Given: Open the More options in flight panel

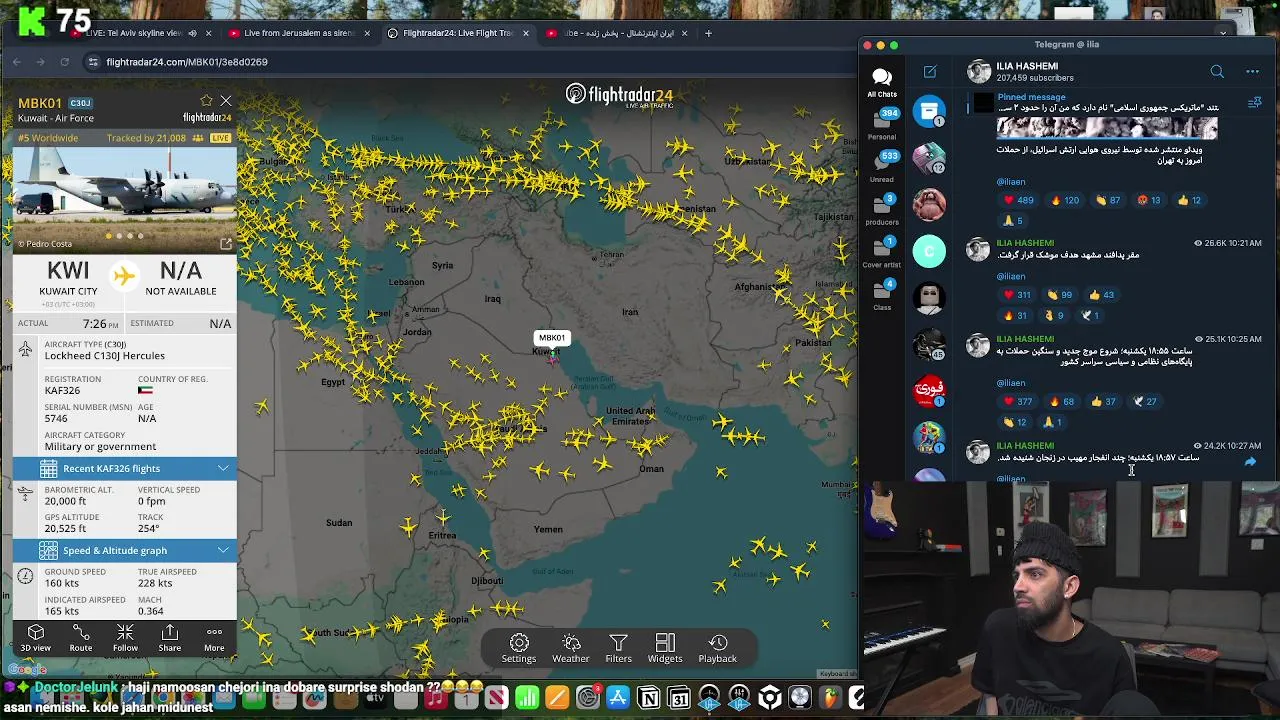Looking at the screenshot, I should coord(214,638).
